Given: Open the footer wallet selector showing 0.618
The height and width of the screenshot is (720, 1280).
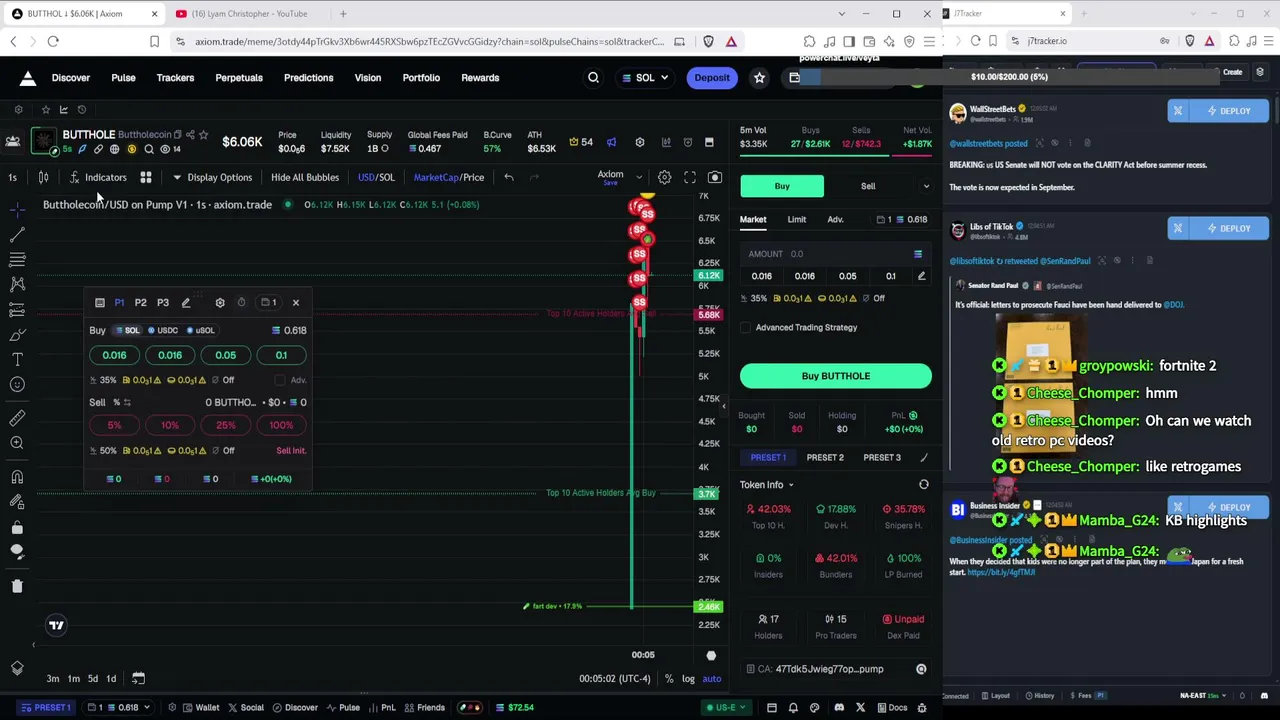Looking at the screenshot, I should pyautogui.click(x=118, y=708).
